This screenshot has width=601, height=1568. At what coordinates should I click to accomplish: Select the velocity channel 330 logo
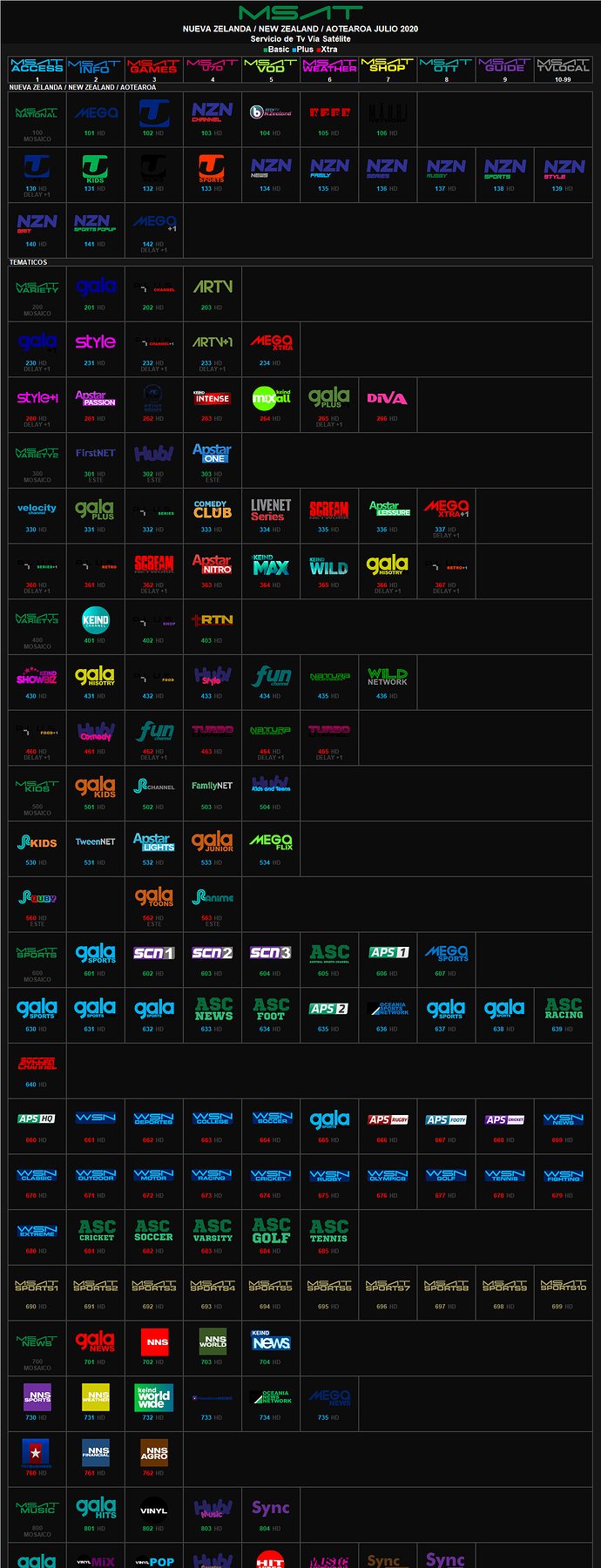point(37,509)
